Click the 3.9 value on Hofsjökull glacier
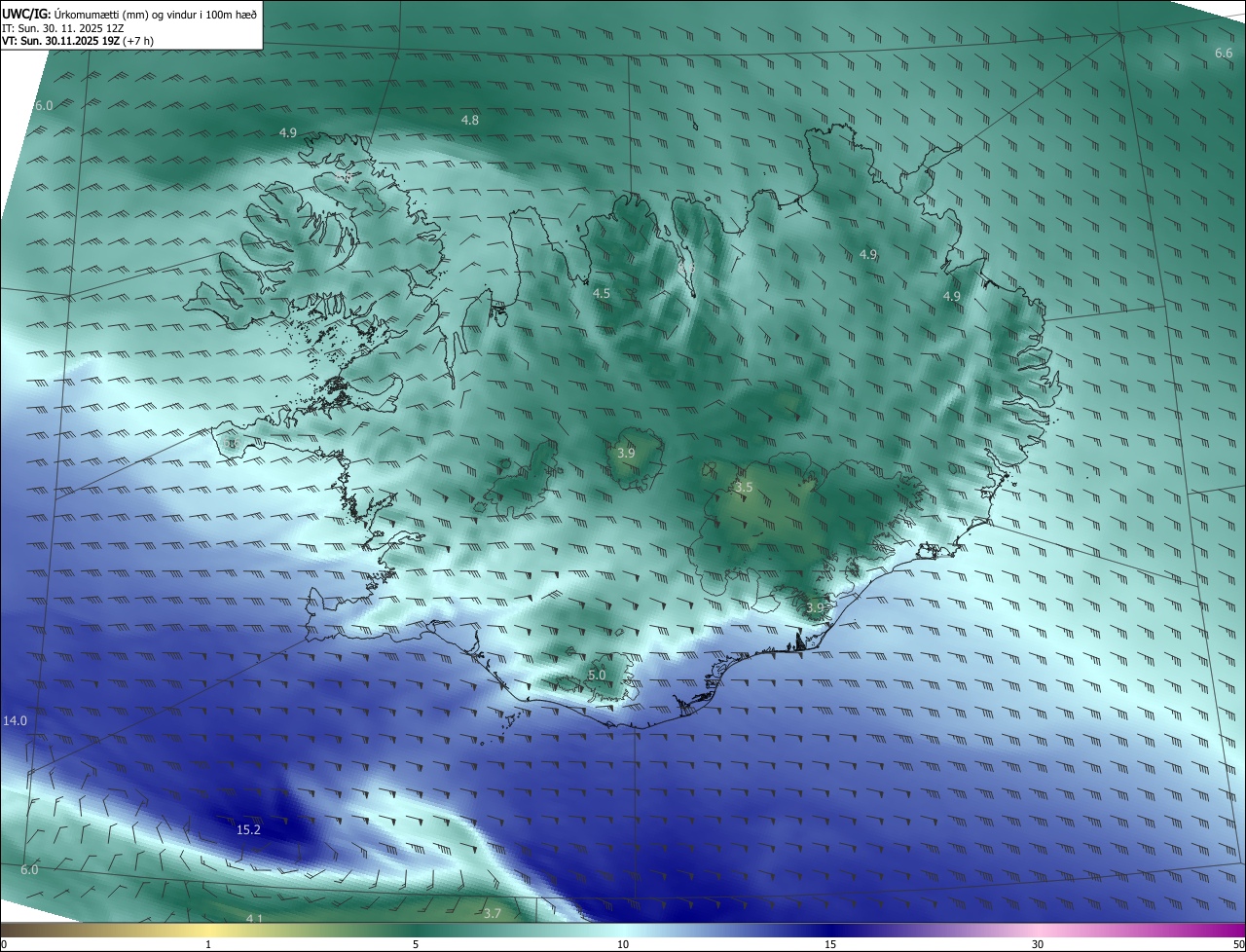The width and height of the screenshot is (1246, 952). (x=627, y=454)
